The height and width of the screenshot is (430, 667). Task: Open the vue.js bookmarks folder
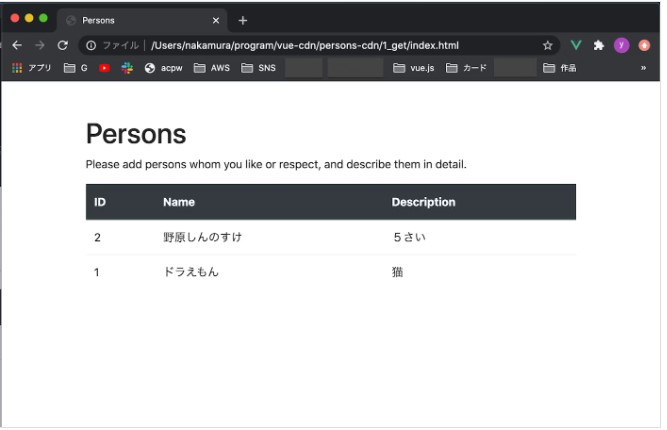click(413, 68)
